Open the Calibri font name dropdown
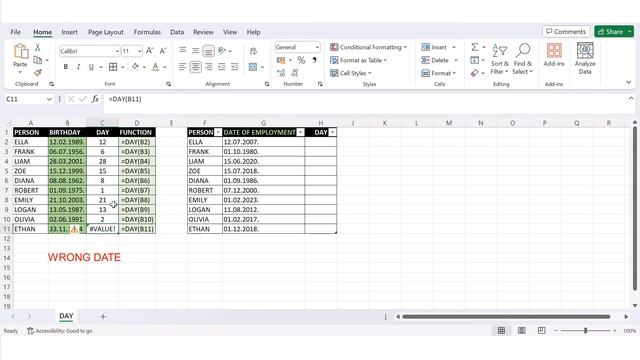The image size is (640, 360). [117, 51]
